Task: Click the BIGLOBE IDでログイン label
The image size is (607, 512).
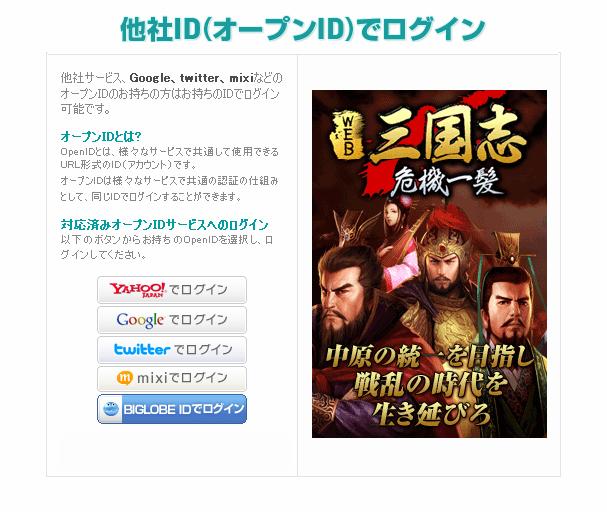Action: (x=183, y=409)
